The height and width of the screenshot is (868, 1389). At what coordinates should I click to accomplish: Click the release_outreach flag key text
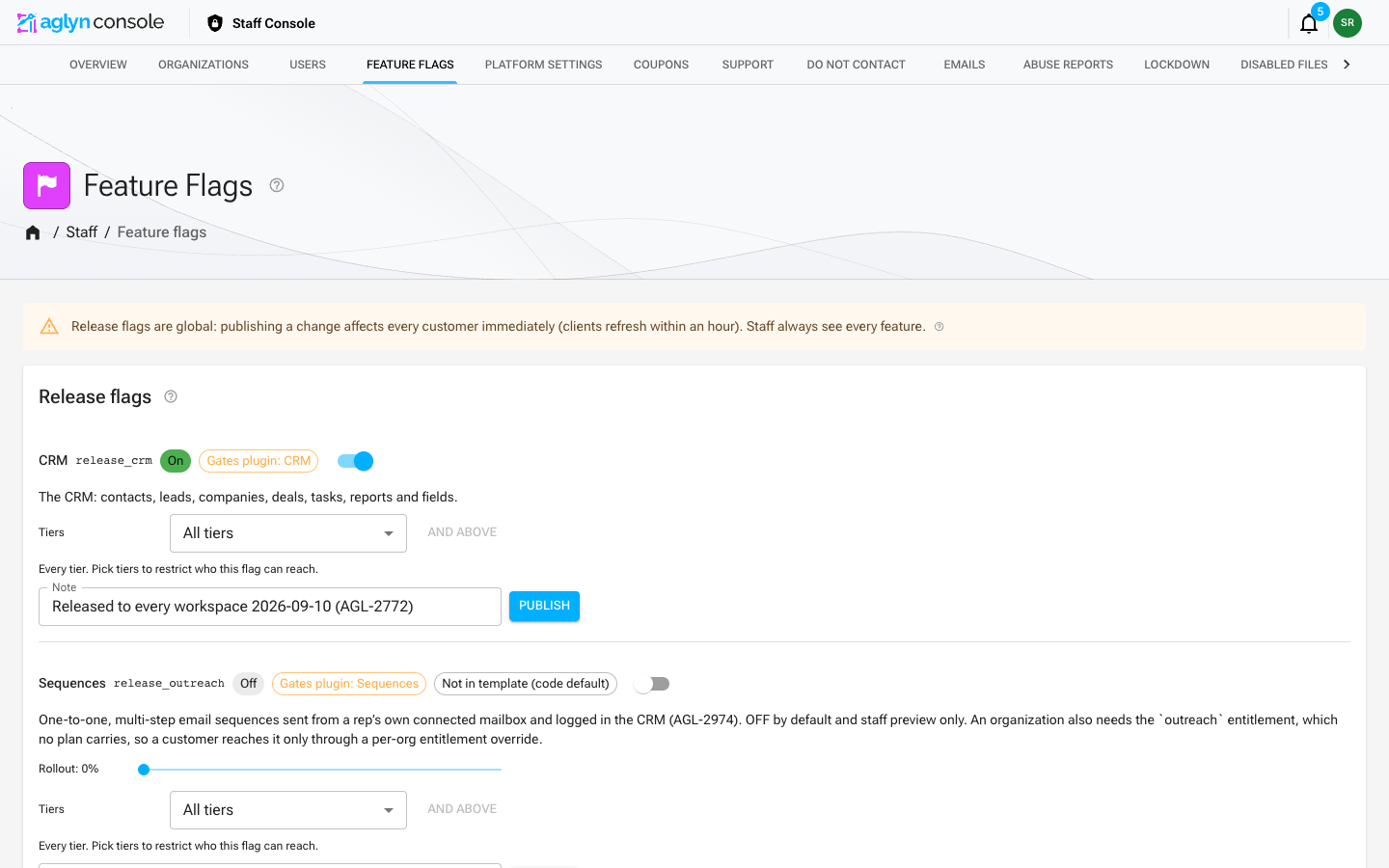coord(169,684)
